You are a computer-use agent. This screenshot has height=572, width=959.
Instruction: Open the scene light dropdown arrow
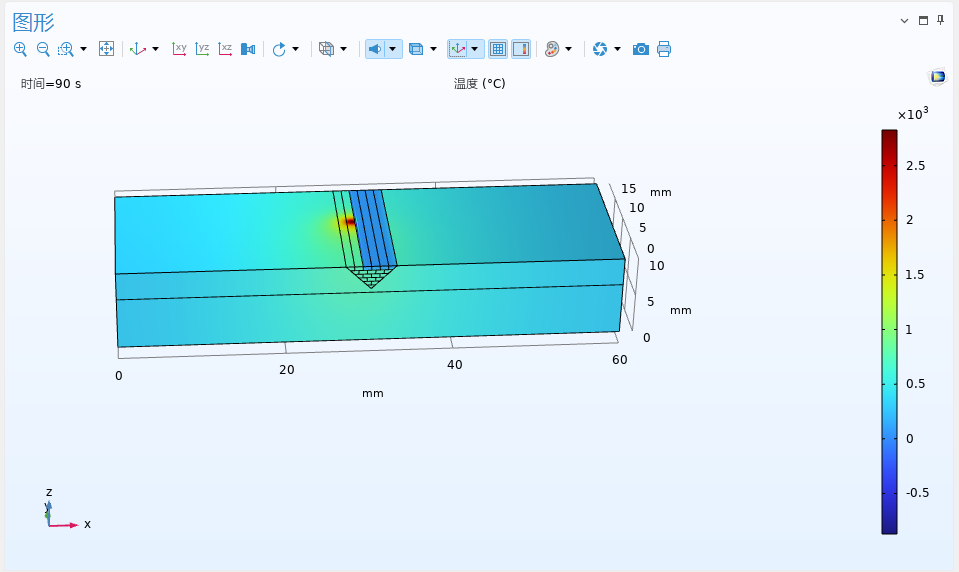click(393, 49)
